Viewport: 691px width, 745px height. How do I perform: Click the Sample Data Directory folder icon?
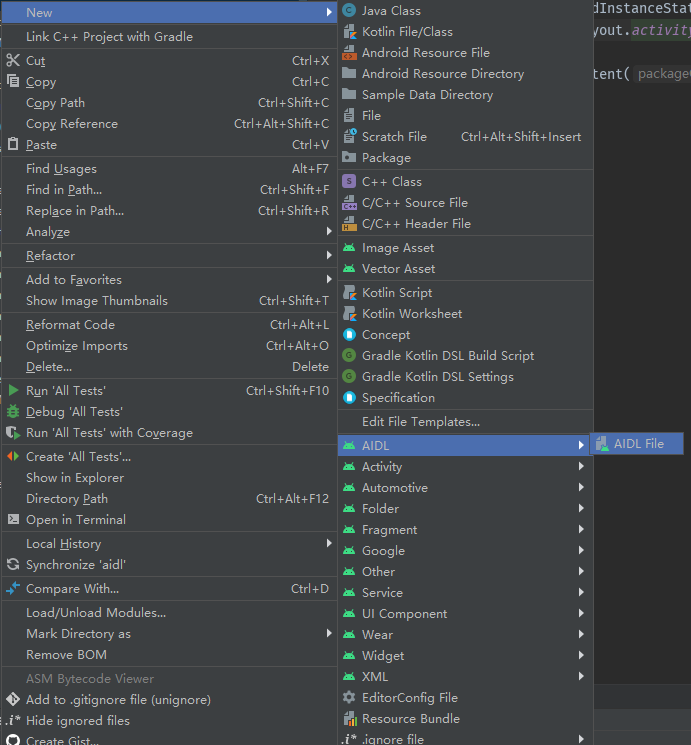349,94
